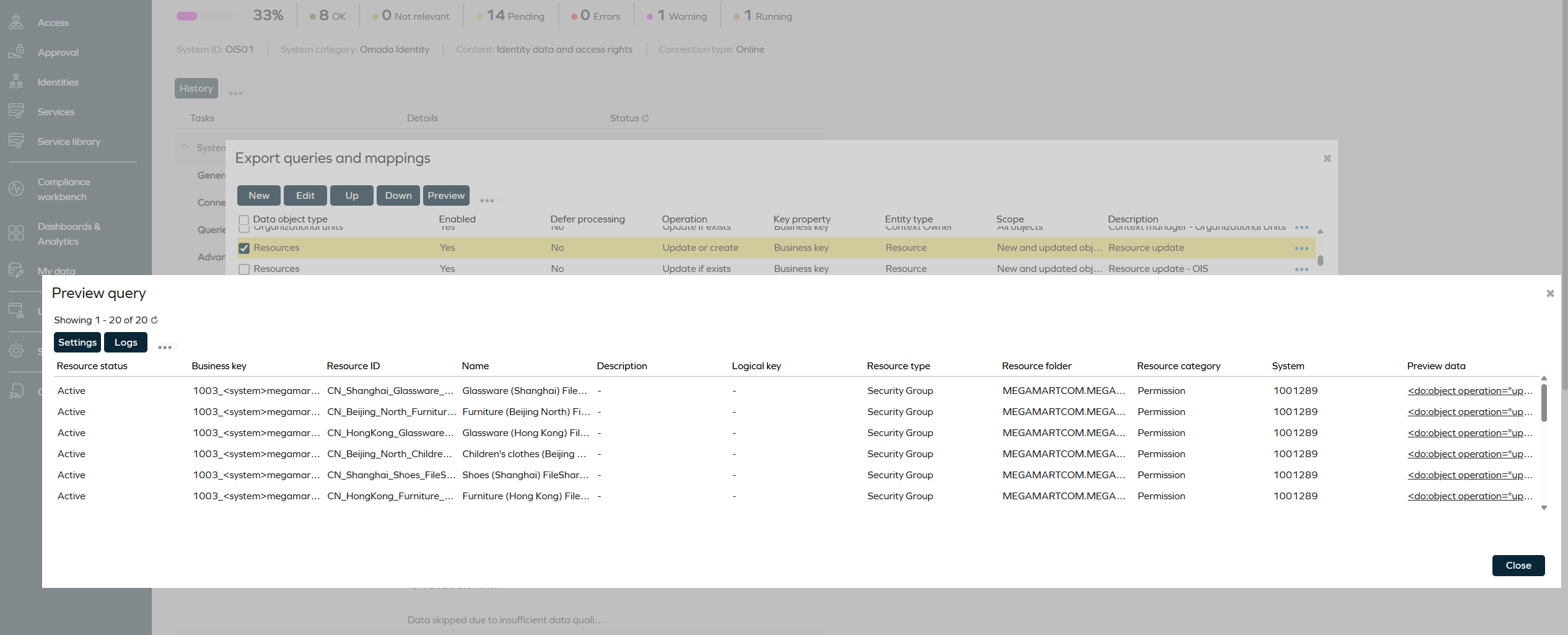Screen dimensions: 1568x635
Task: Filter by 1 Running status
Action: point(763,15)
